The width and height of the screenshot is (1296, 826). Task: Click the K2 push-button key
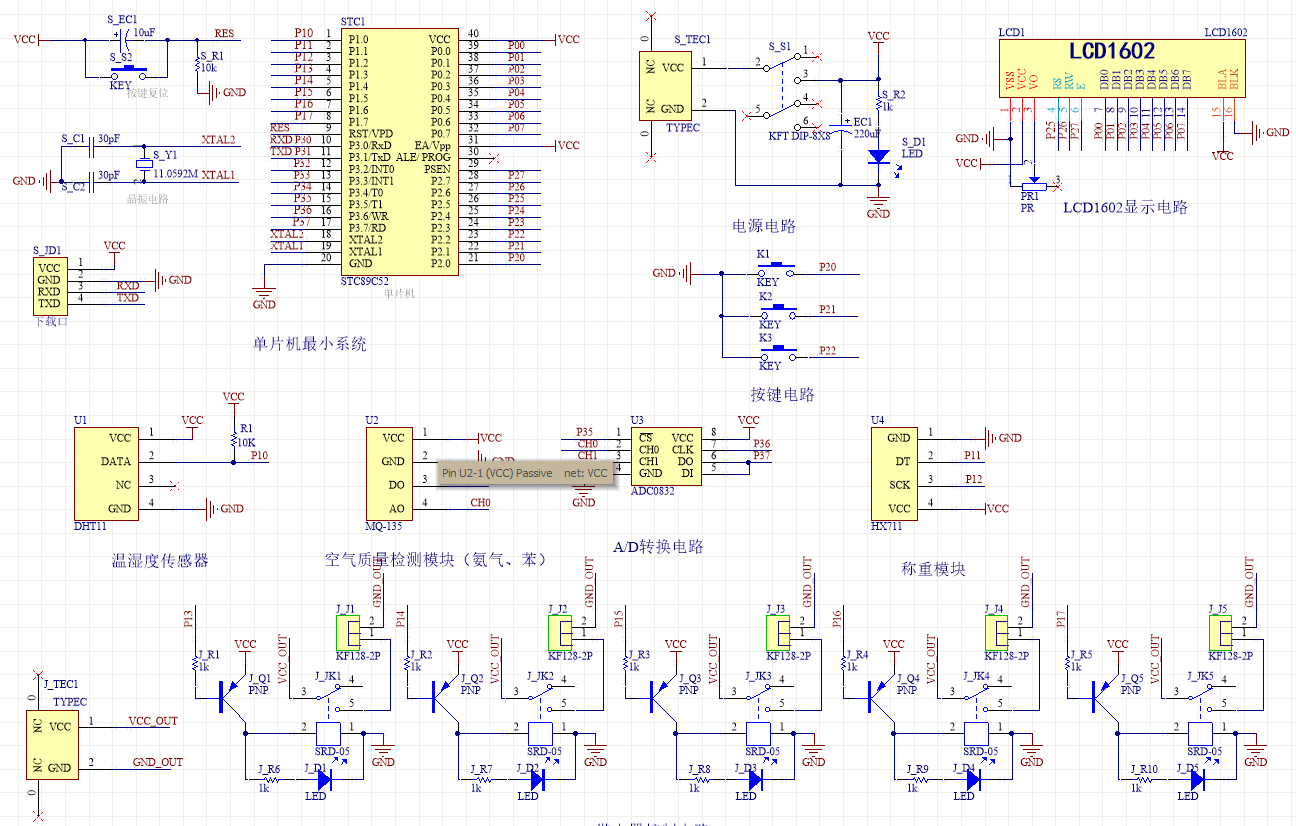777,312
